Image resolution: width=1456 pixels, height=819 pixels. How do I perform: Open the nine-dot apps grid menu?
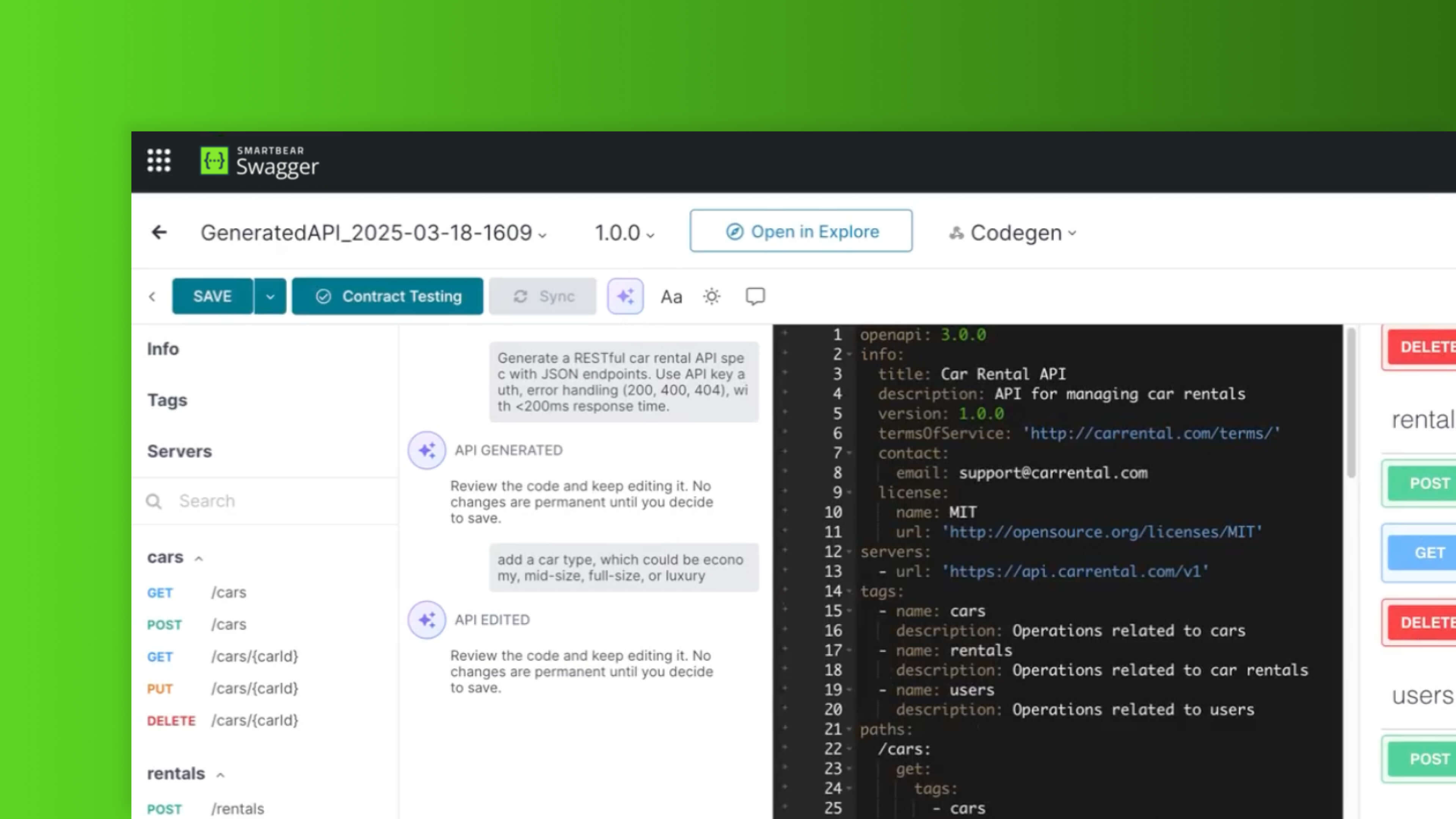click(x=159, y=161)
